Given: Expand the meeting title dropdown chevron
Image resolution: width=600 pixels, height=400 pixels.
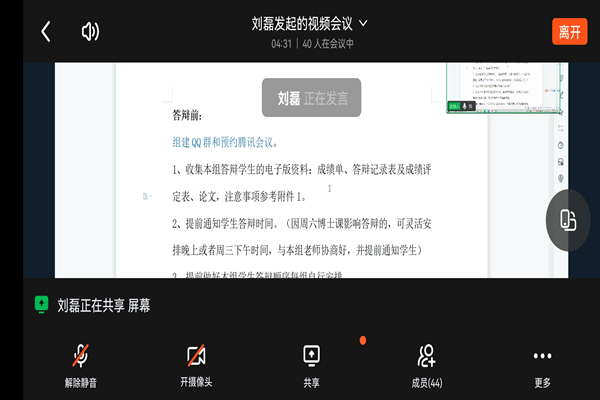Looking at the screenshot, I should (x=363, y=22).
